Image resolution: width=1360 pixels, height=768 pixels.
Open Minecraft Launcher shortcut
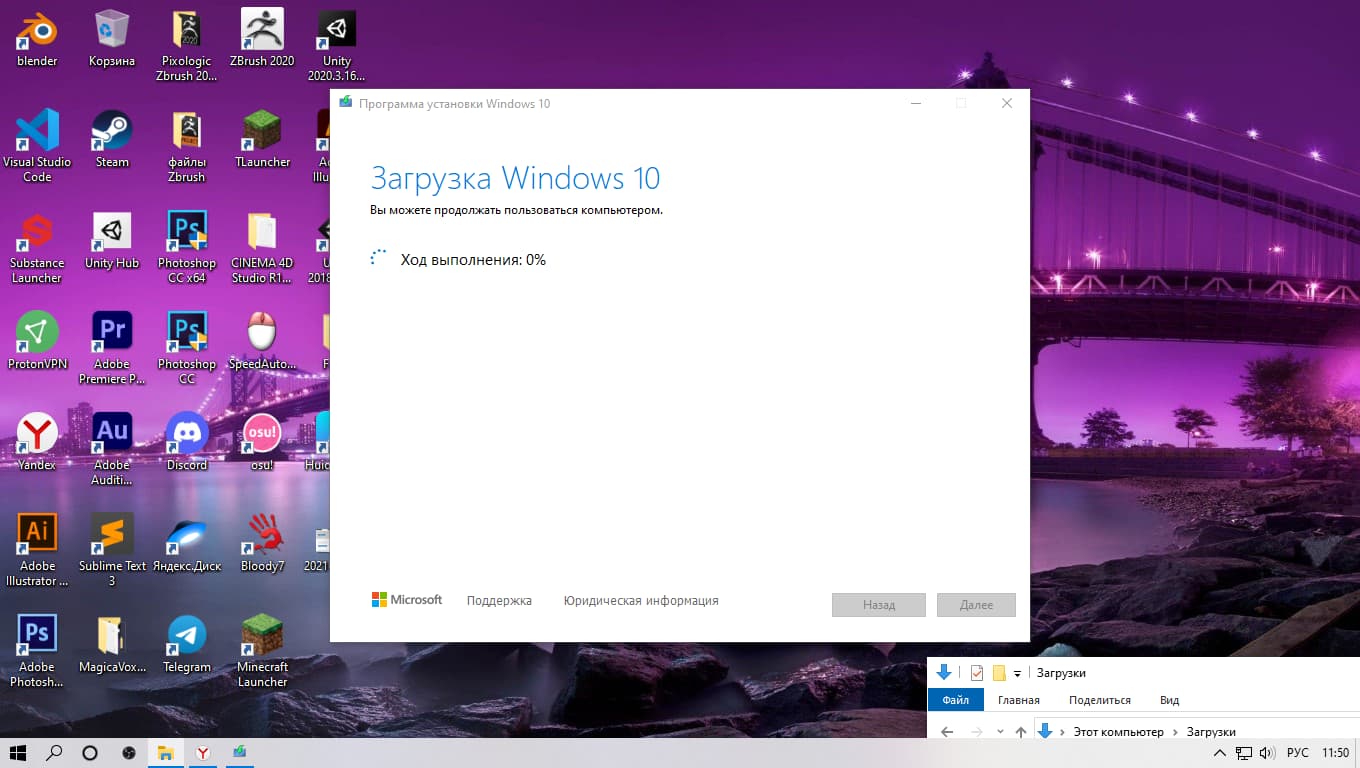[262, 651]
